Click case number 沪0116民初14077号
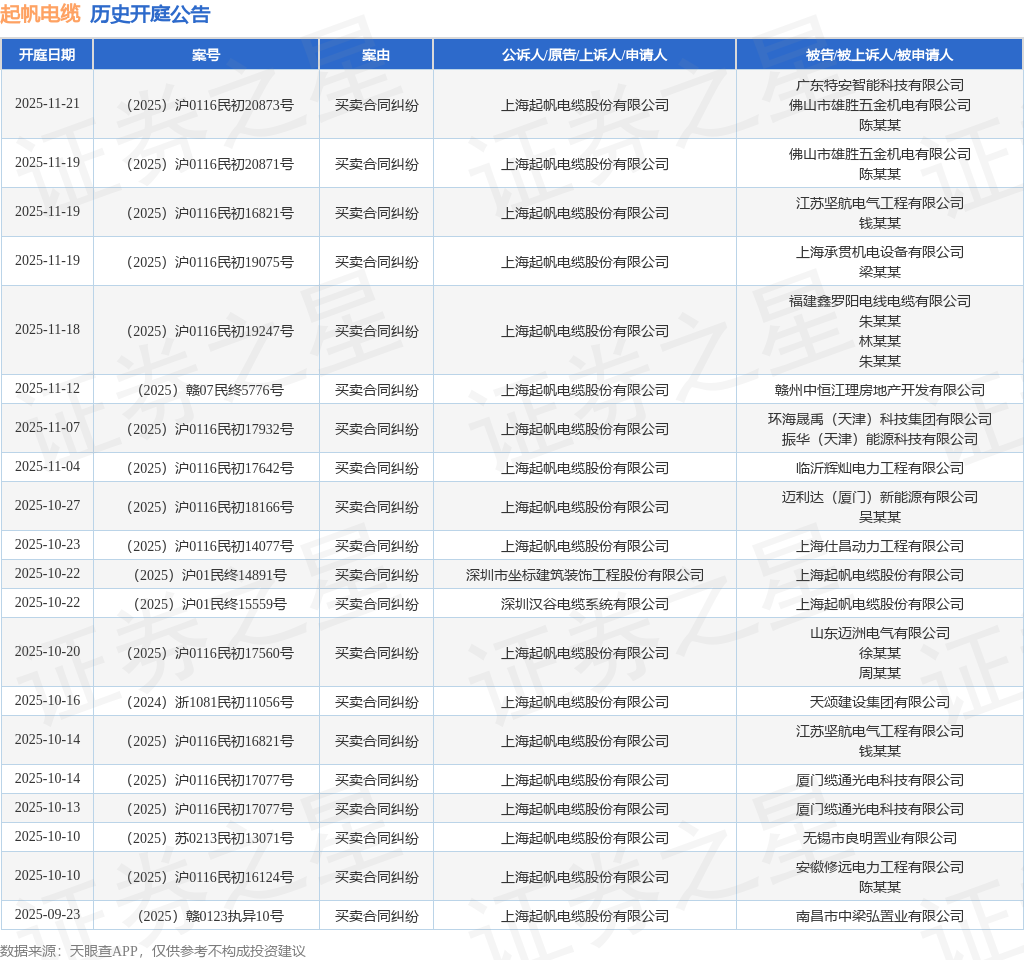The image size is (1024, 960). [x=210, y=546]
